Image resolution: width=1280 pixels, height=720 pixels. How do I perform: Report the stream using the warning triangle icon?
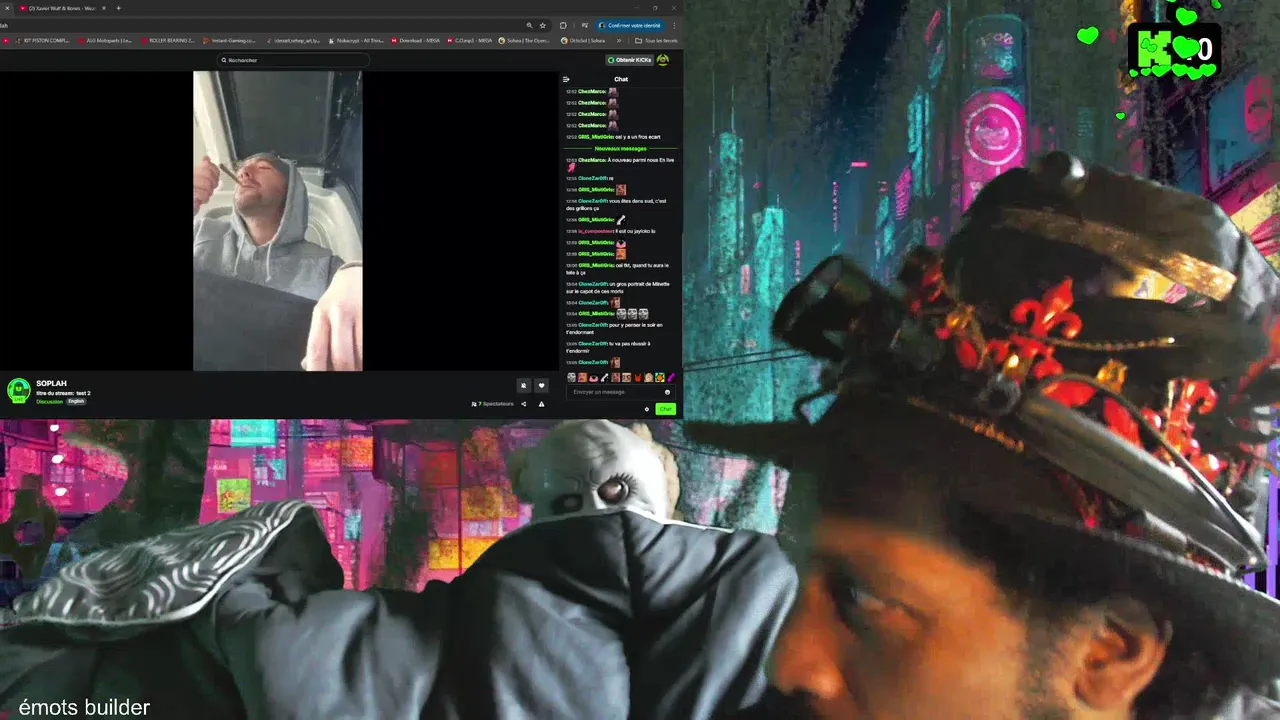tap(541, 404)
